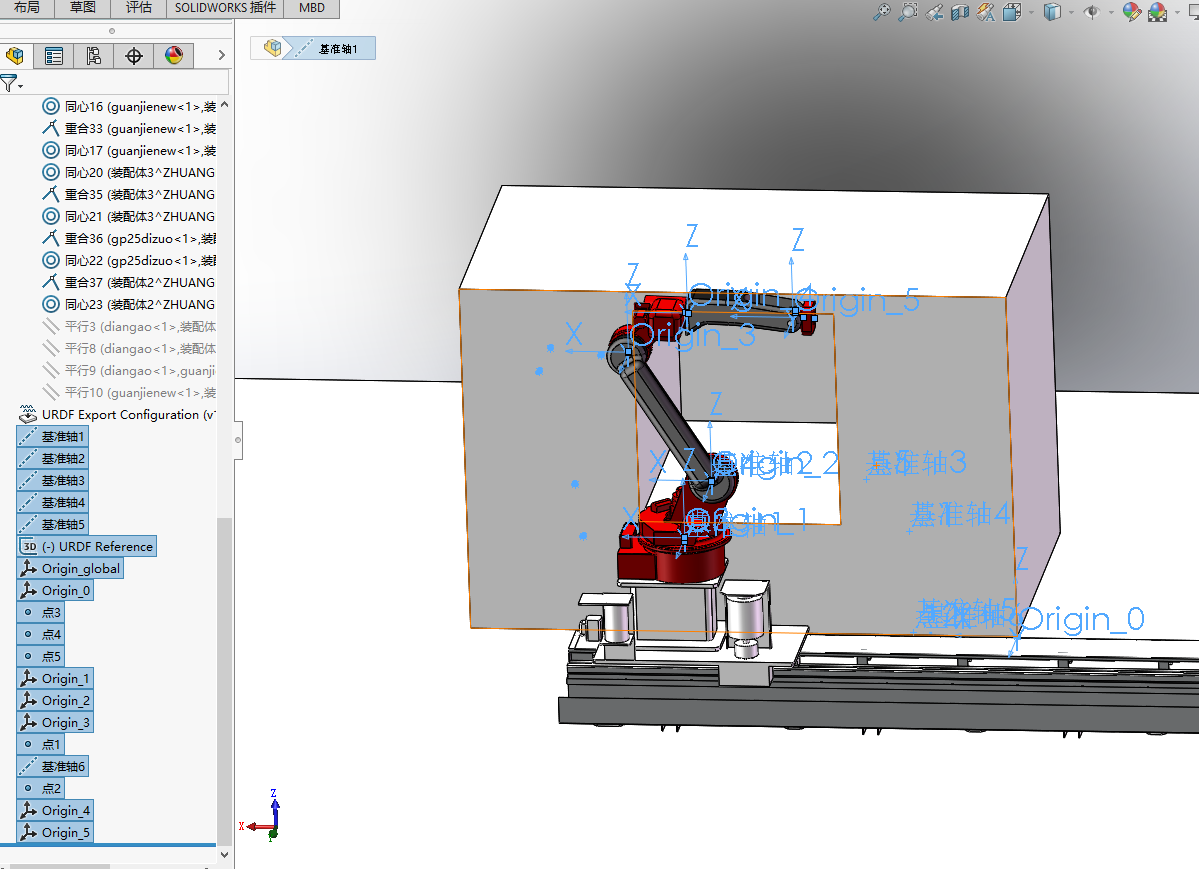Open the filter icon's dropdown arrow
The width and height of the screenshot is (1199, 869).
pos(20,86)
